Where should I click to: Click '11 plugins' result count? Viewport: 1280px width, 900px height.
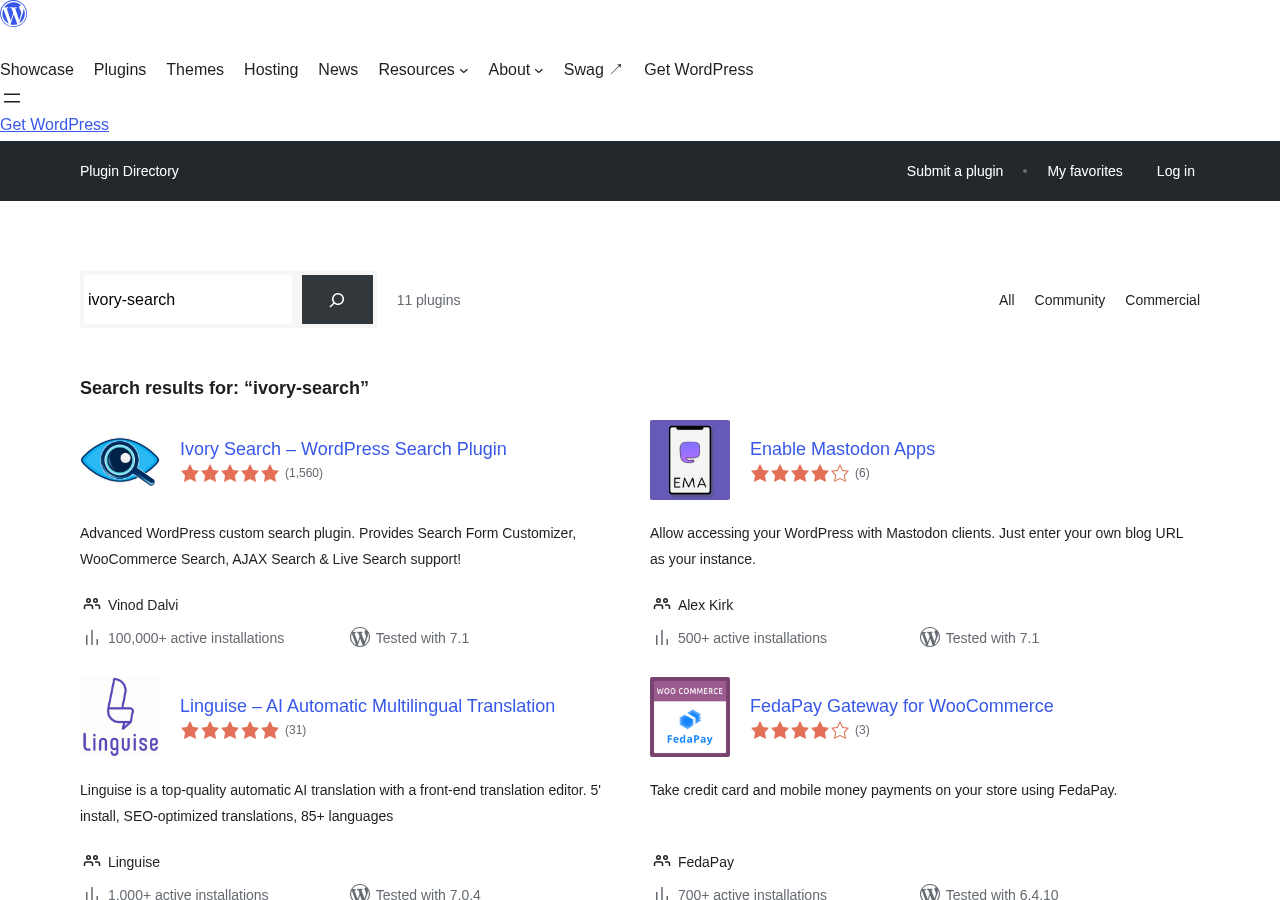pyautogui.click(x=429, y=300)
